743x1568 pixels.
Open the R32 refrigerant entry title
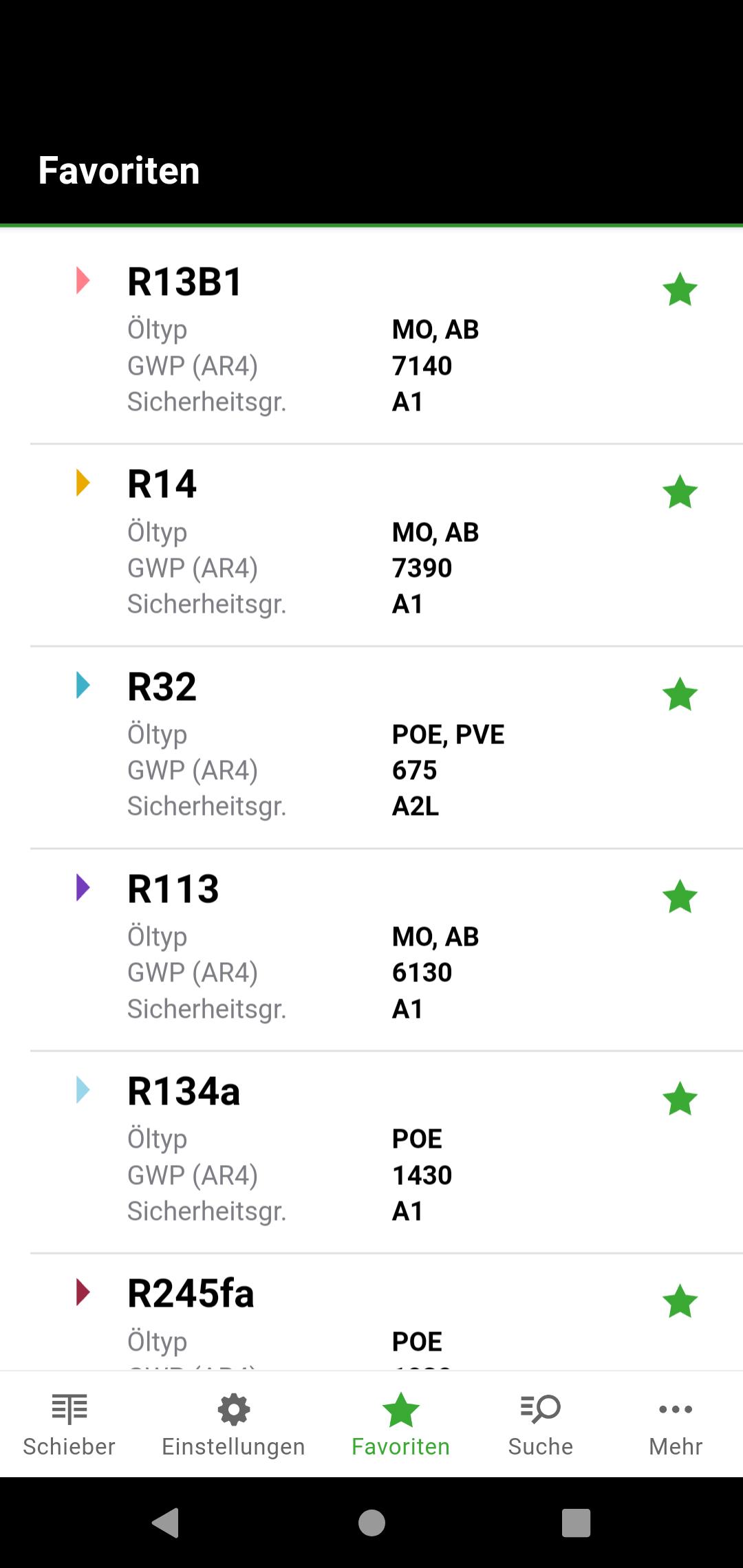pos(162,686)
